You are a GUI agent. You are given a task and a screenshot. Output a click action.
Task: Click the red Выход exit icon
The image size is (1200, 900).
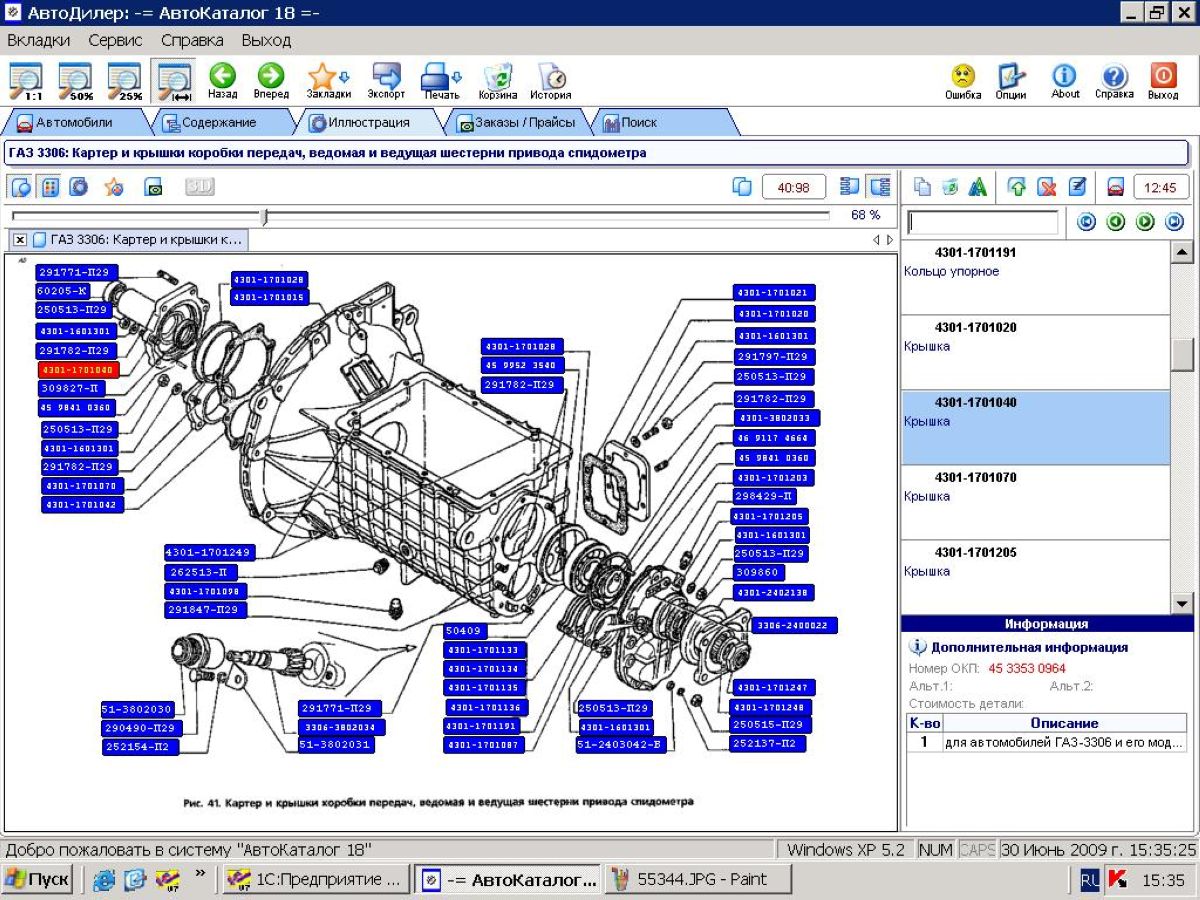[x=1163, y=81]
